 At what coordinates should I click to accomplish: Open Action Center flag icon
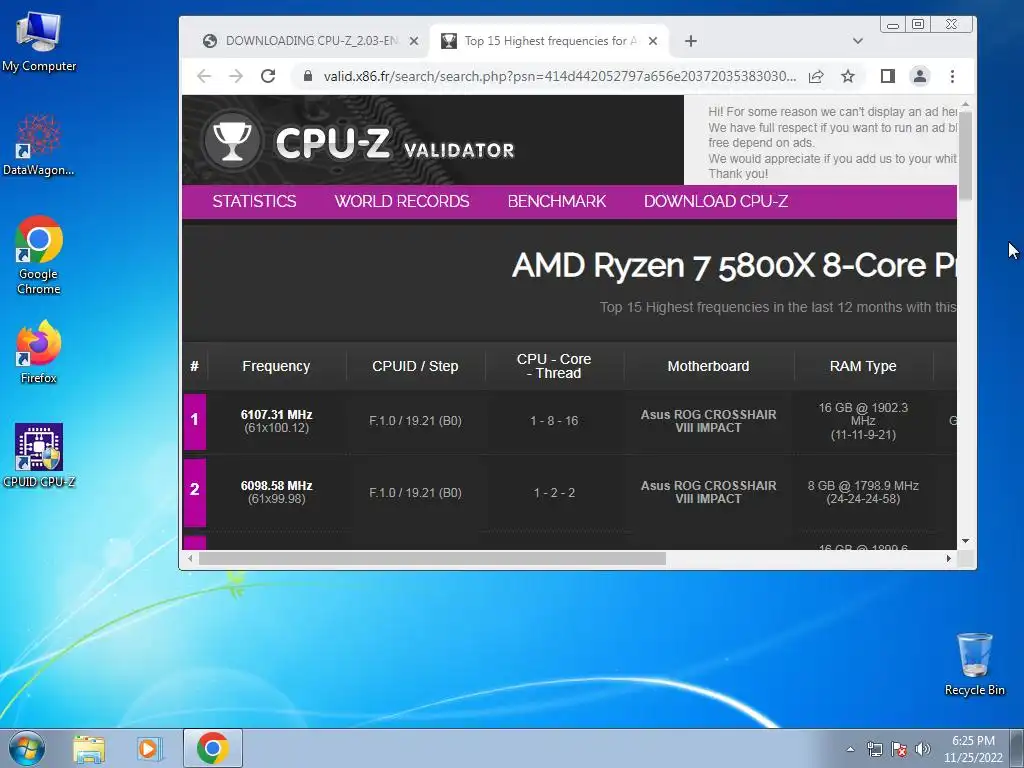[x=899, y=749]
